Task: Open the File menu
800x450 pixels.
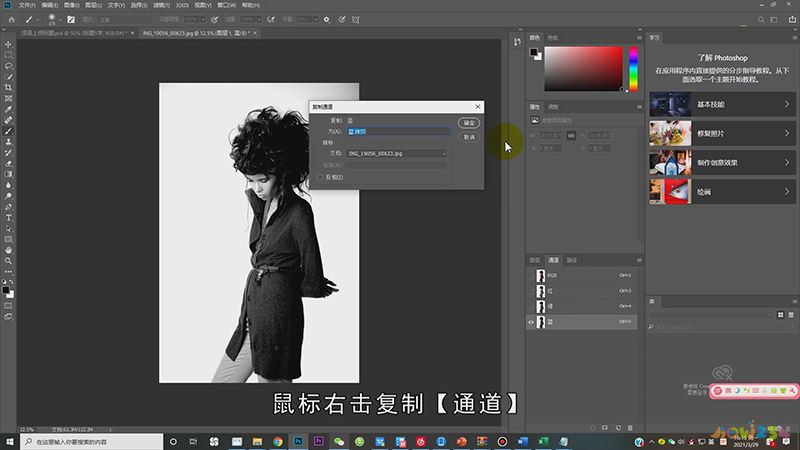Action: coord(27,5)
